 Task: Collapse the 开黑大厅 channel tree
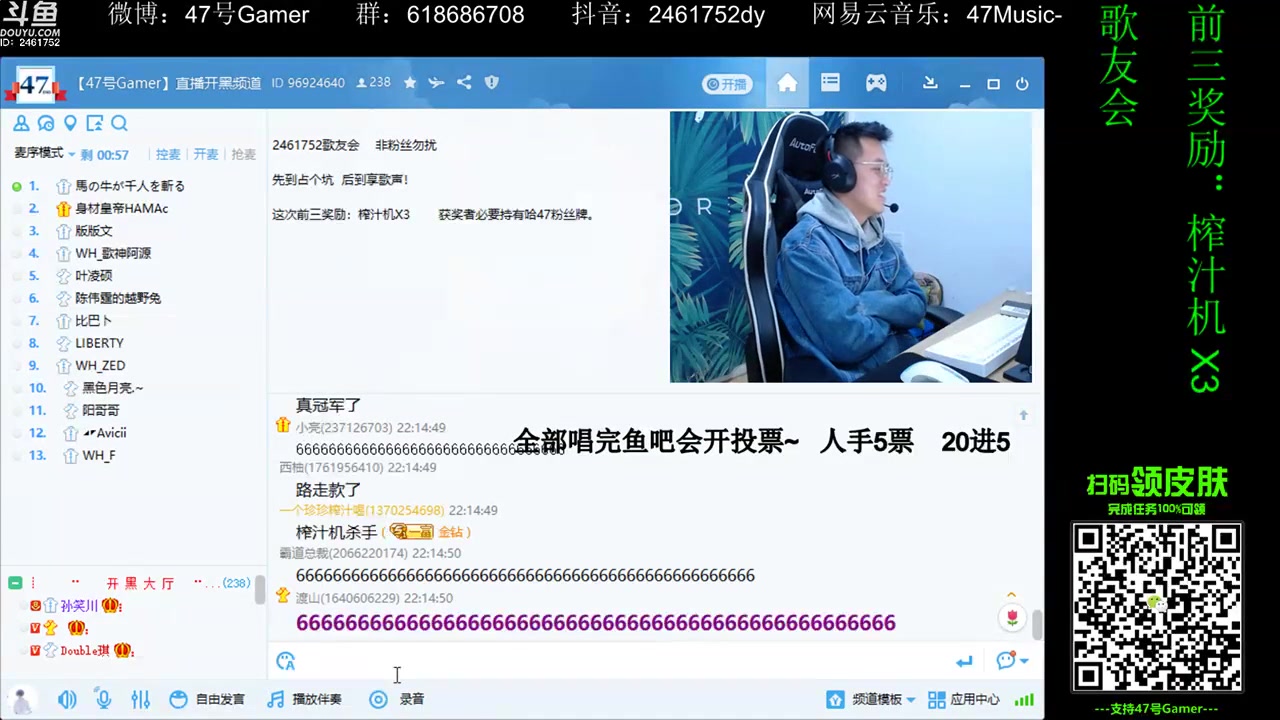[x=15, y=583]
